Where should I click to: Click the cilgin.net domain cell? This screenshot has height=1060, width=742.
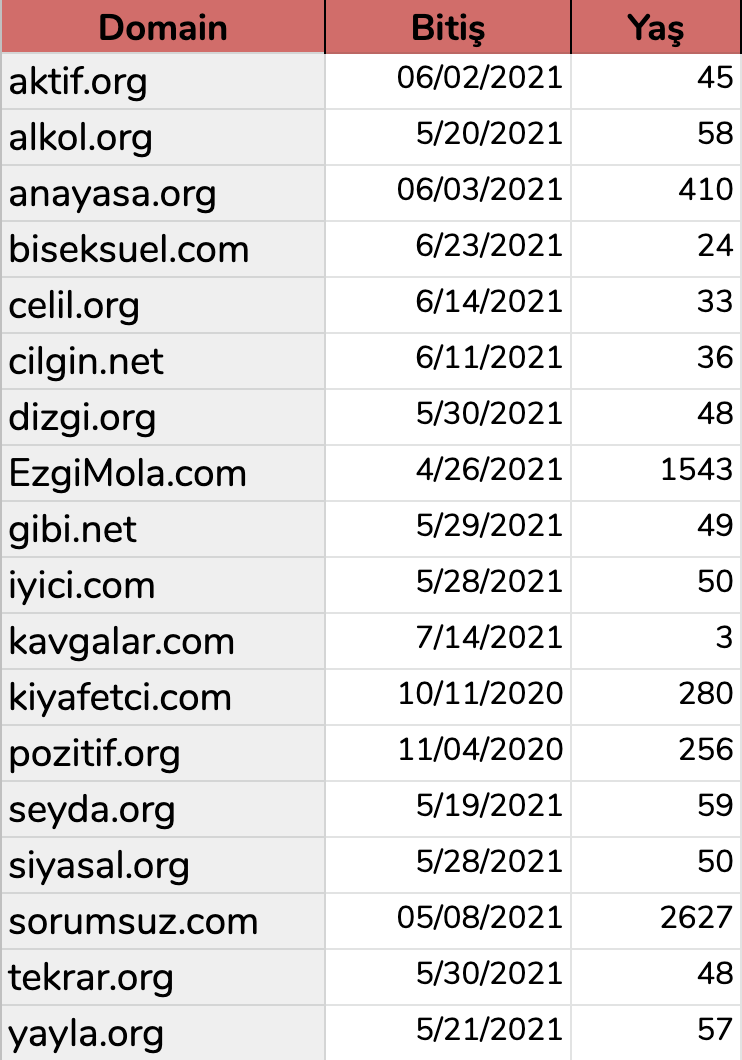[x=163, y=361]
